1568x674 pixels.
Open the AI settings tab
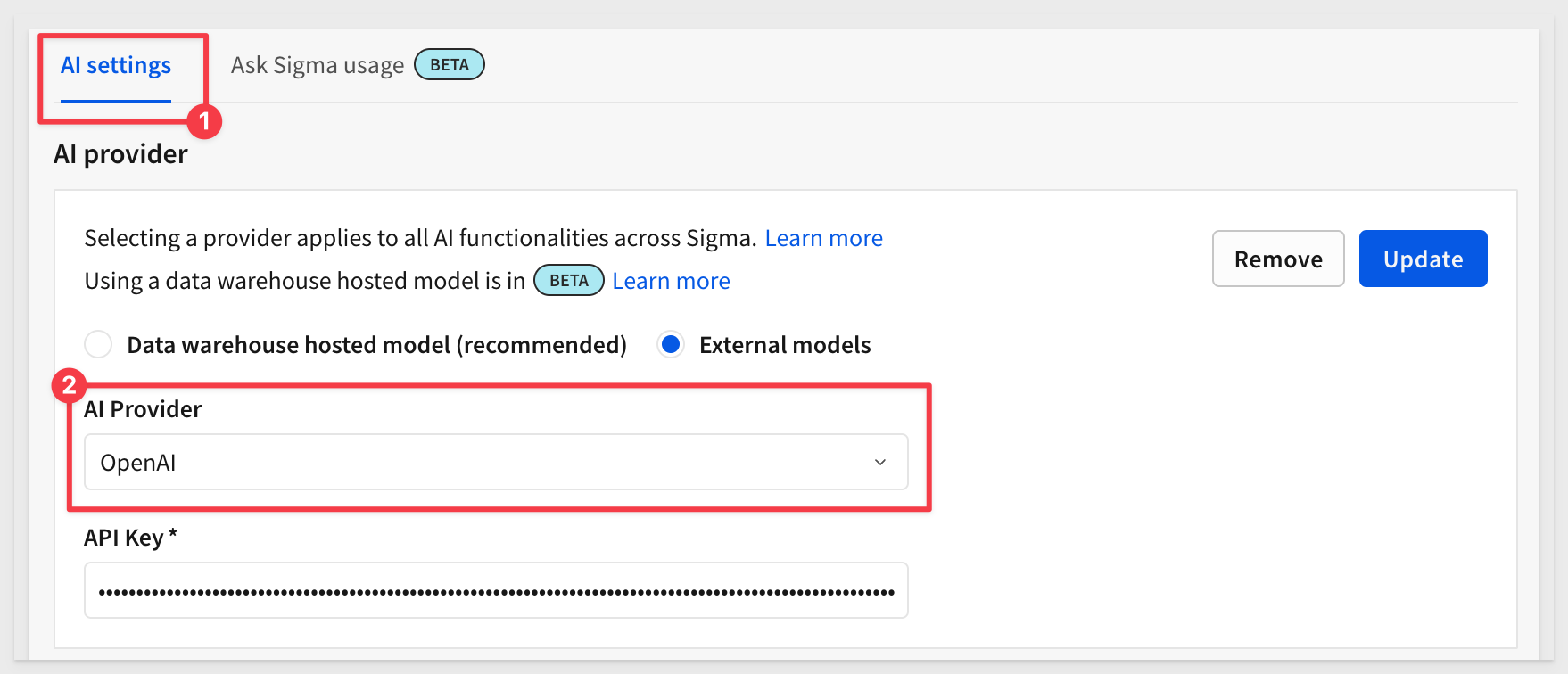pos(116,65)
